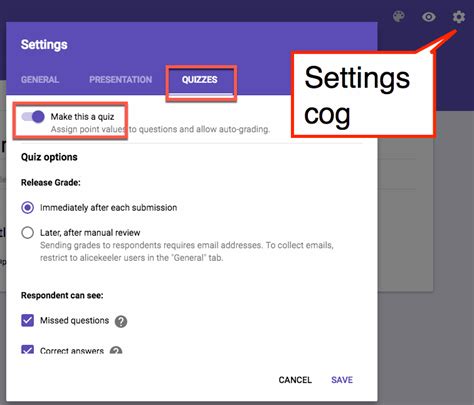Viewport: 474px width, 405px height.
Task: Click the Cancel button
Action: click(295, 380)
